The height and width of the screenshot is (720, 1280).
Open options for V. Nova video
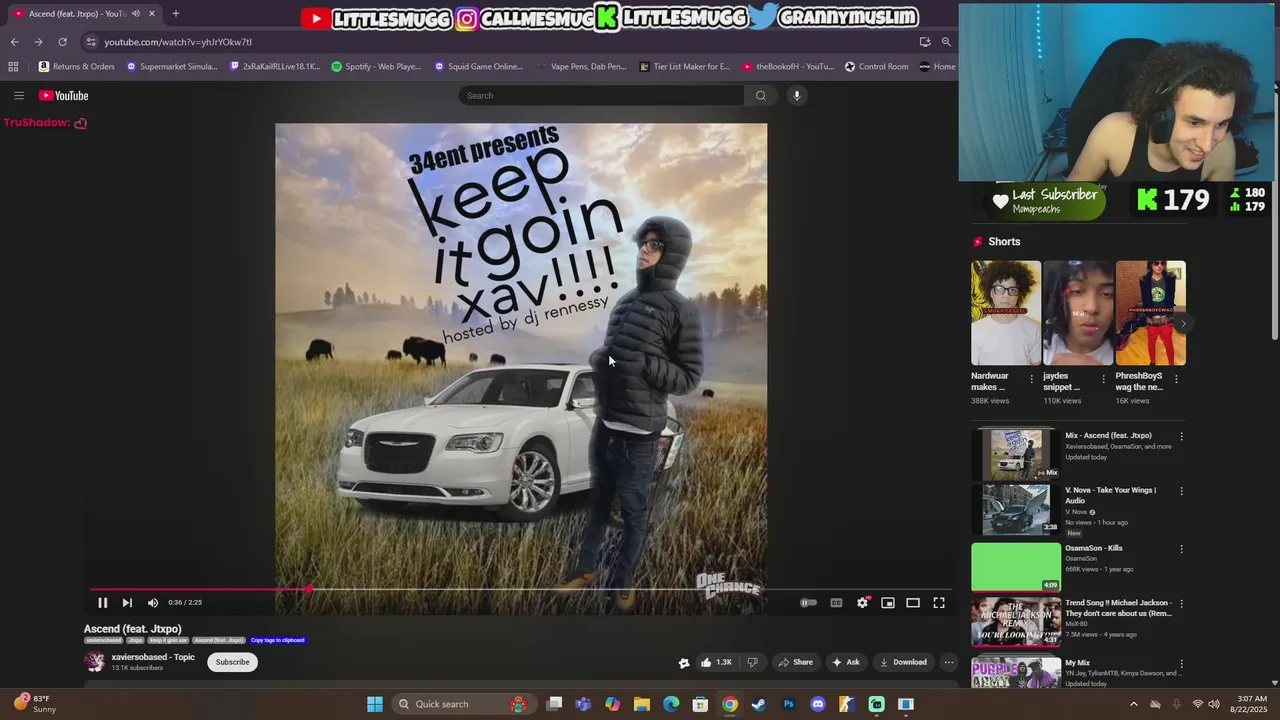[x=1181, y=491]
